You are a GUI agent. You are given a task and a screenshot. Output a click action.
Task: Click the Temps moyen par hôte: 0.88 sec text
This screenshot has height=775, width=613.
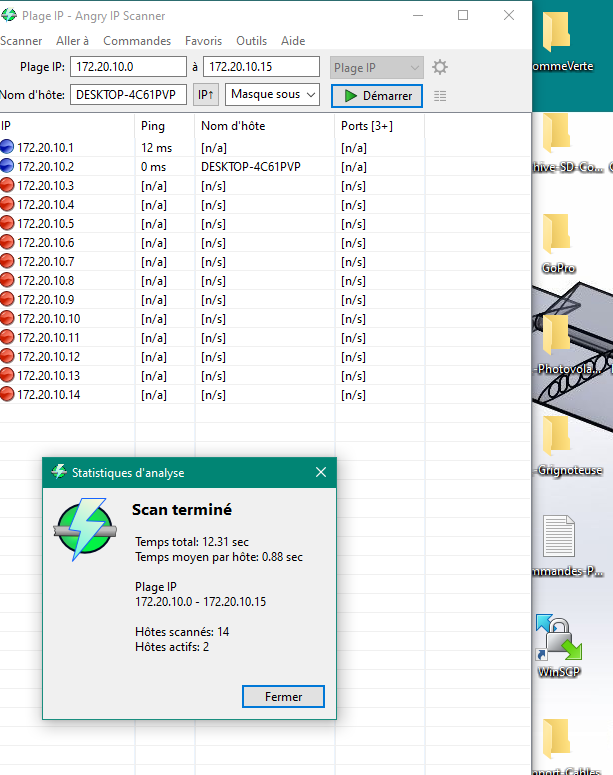(x=219, y=557)
